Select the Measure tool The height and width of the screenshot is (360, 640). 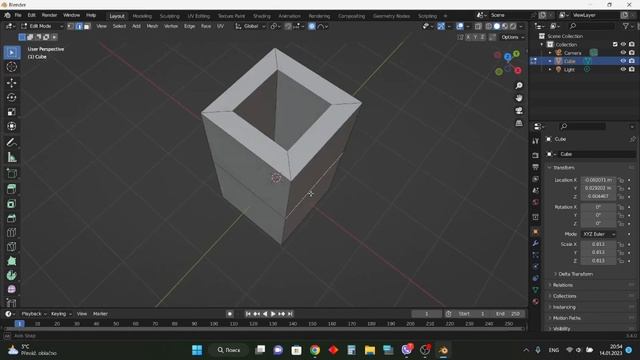[11, 157]
